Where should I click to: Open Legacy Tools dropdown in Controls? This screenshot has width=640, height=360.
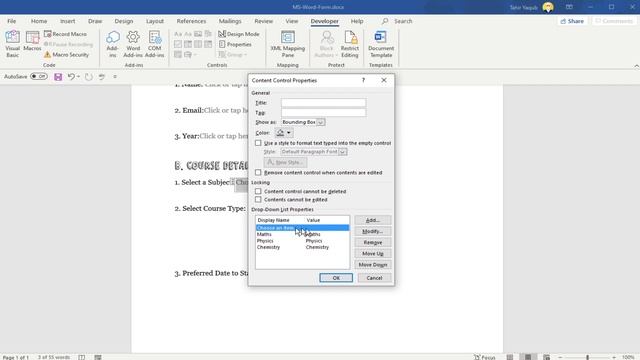[x=190, y=54]
